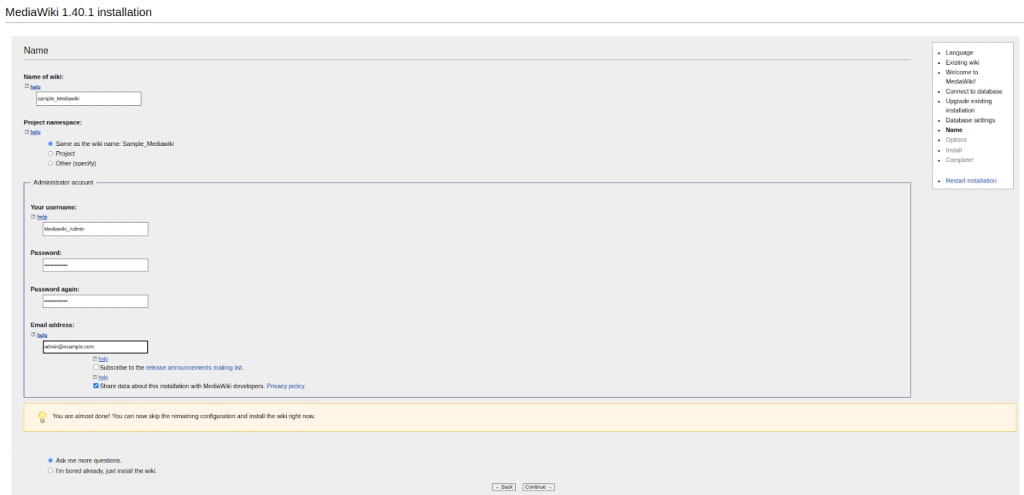Click the Name of wiki input field

coord(89,99)
